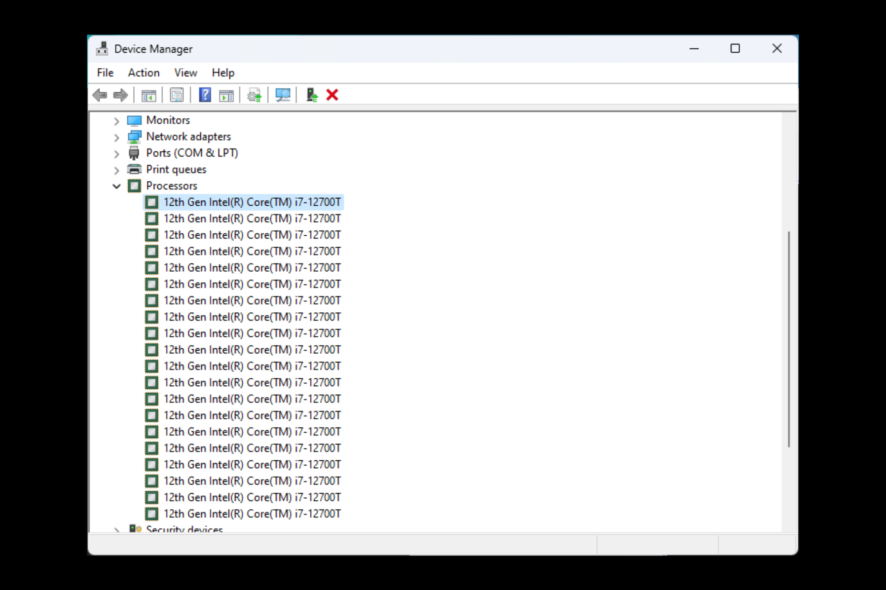886x590 pixels.
Task: Click the vertical scrollbar thumb
Action: [789, 339]
